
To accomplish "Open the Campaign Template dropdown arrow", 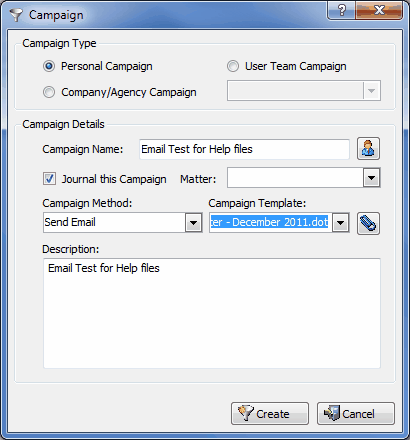I will [x=340, y=222].
